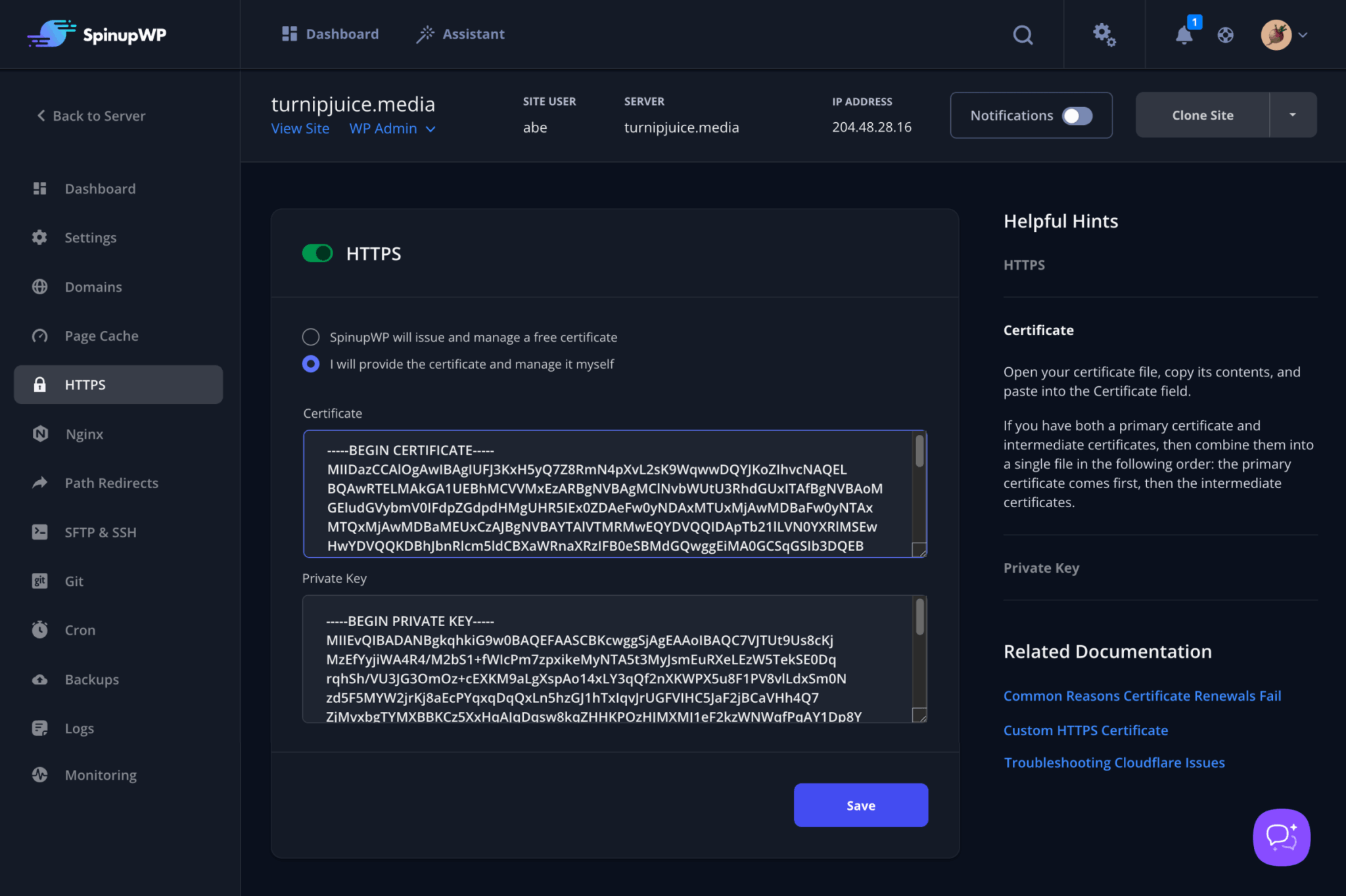Click the Private Key field scrollbar thumb

click(919, 617)
